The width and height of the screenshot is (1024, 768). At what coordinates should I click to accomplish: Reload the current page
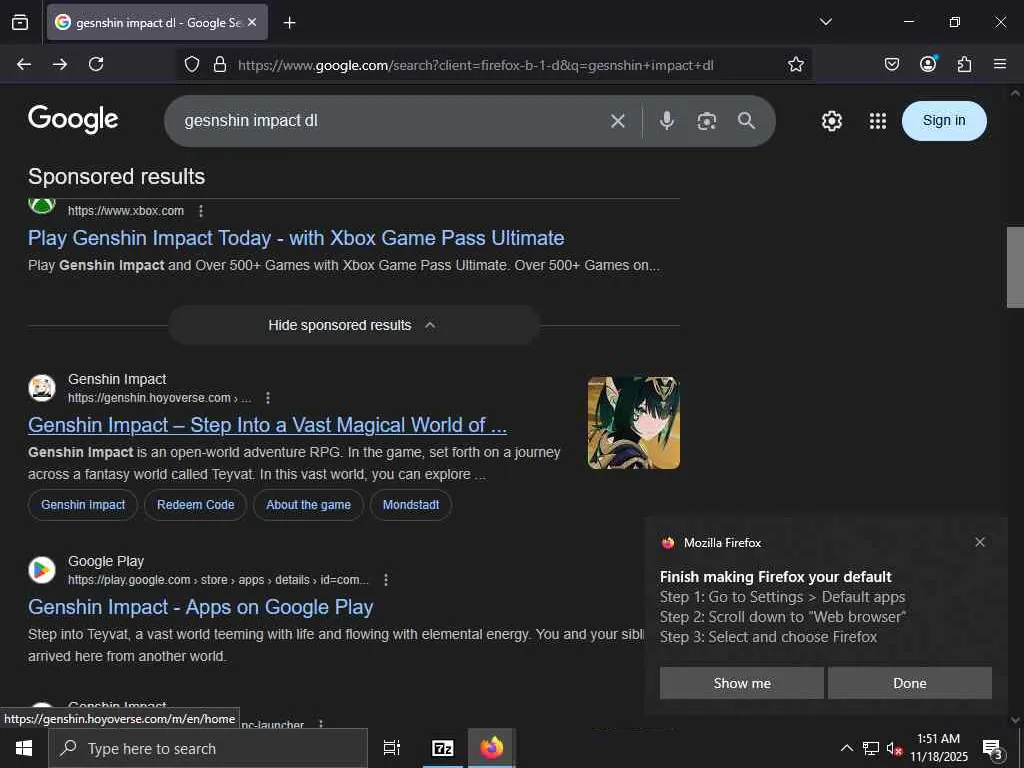[96, 64]
